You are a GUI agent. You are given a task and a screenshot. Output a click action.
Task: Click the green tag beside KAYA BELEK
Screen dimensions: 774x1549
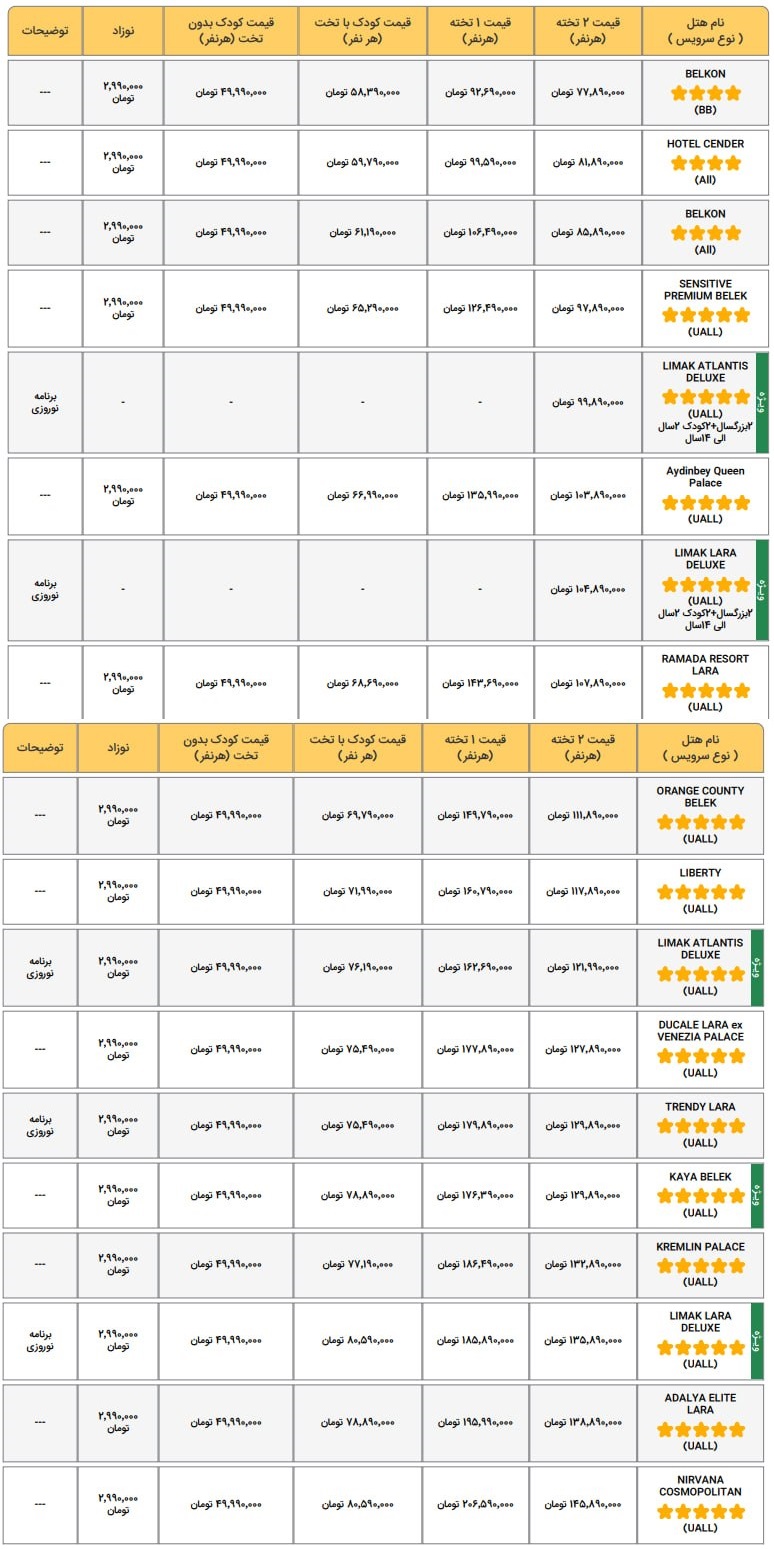click(x=756, y=1194)
